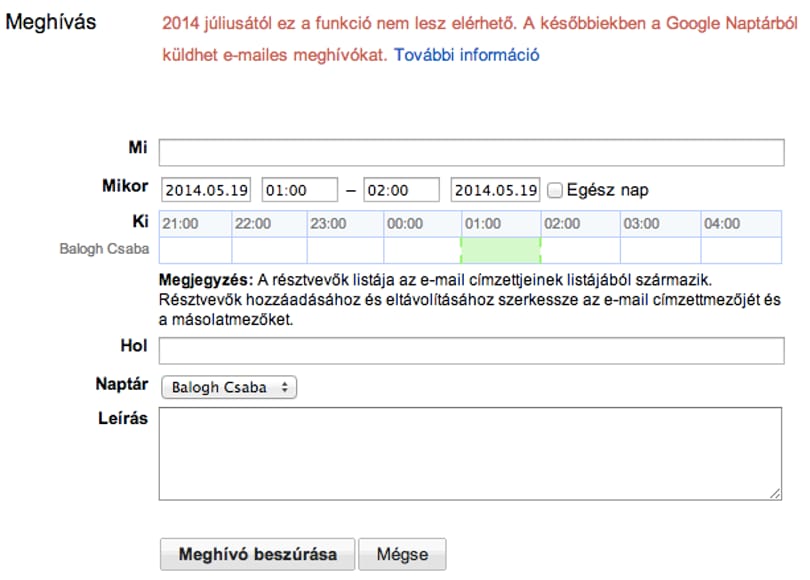Select the green highlighted 01:00 time block

click(x=501, y=250)
